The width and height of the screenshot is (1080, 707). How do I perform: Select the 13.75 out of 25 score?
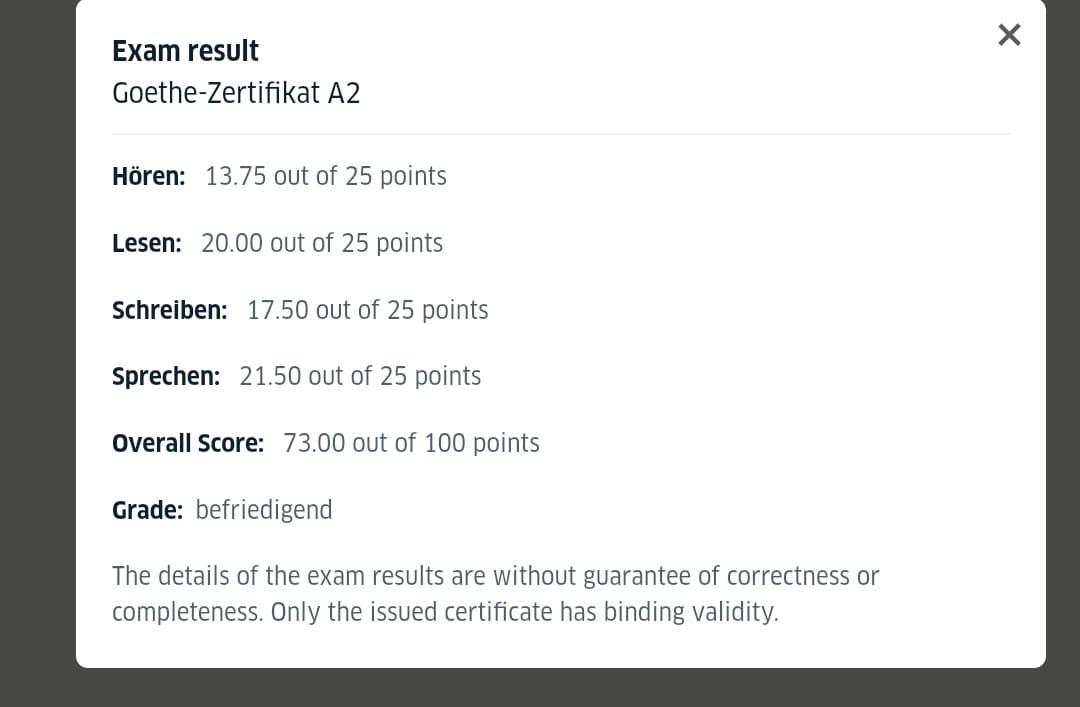326,176
